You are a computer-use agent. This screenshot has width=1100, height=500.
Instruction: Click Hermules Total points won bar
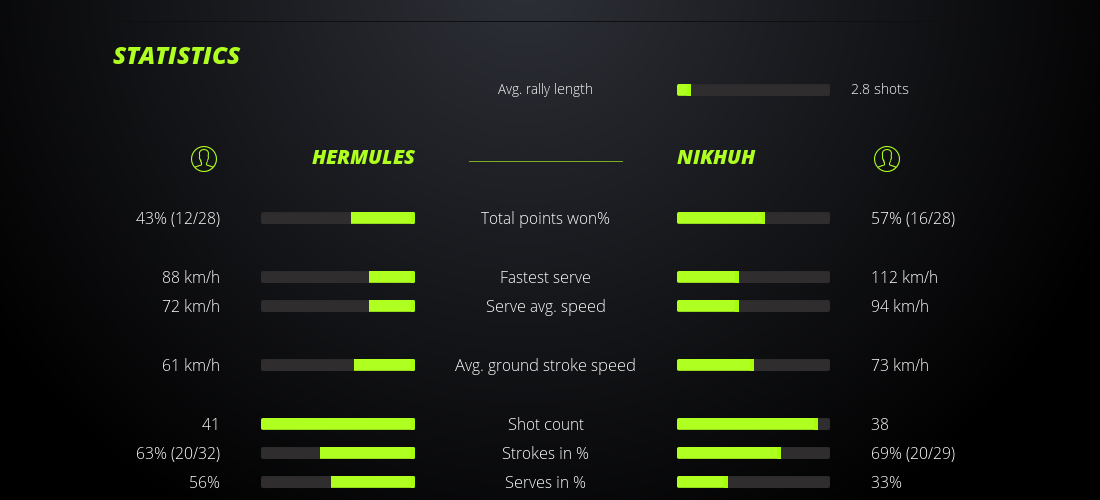pyautogui.click(x=338, y=218)
